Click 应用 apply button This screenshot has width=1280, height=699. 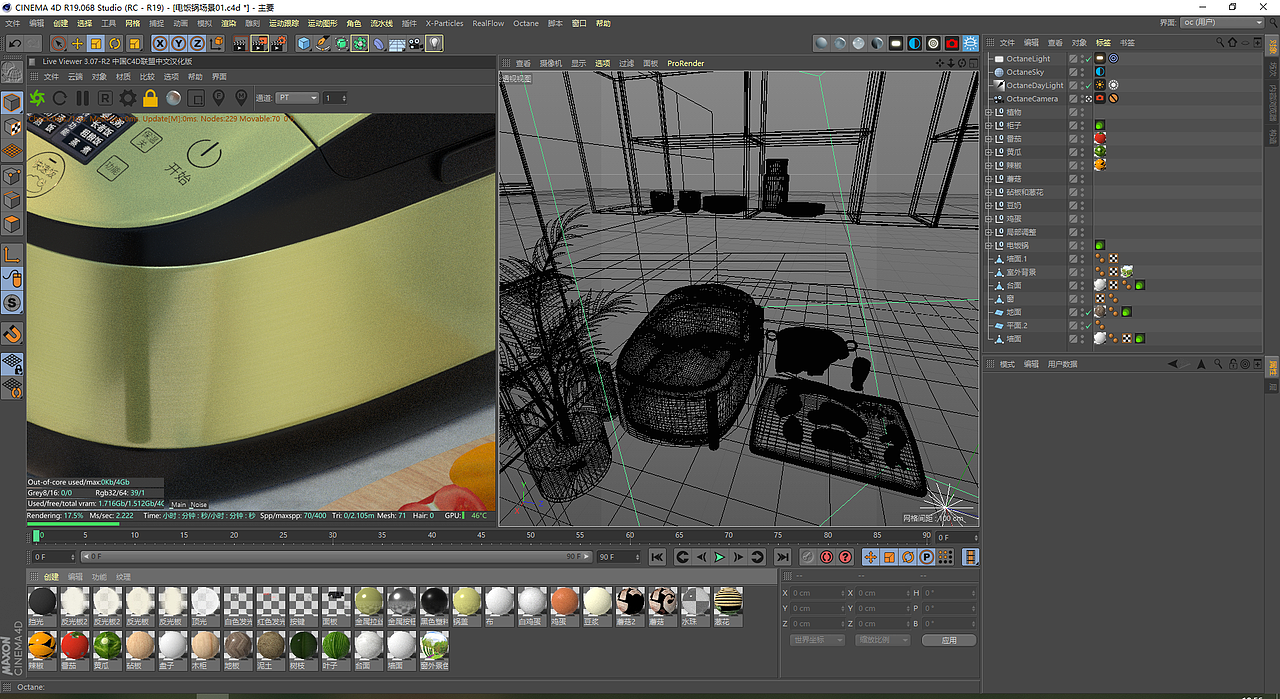(x=949, y=640)
